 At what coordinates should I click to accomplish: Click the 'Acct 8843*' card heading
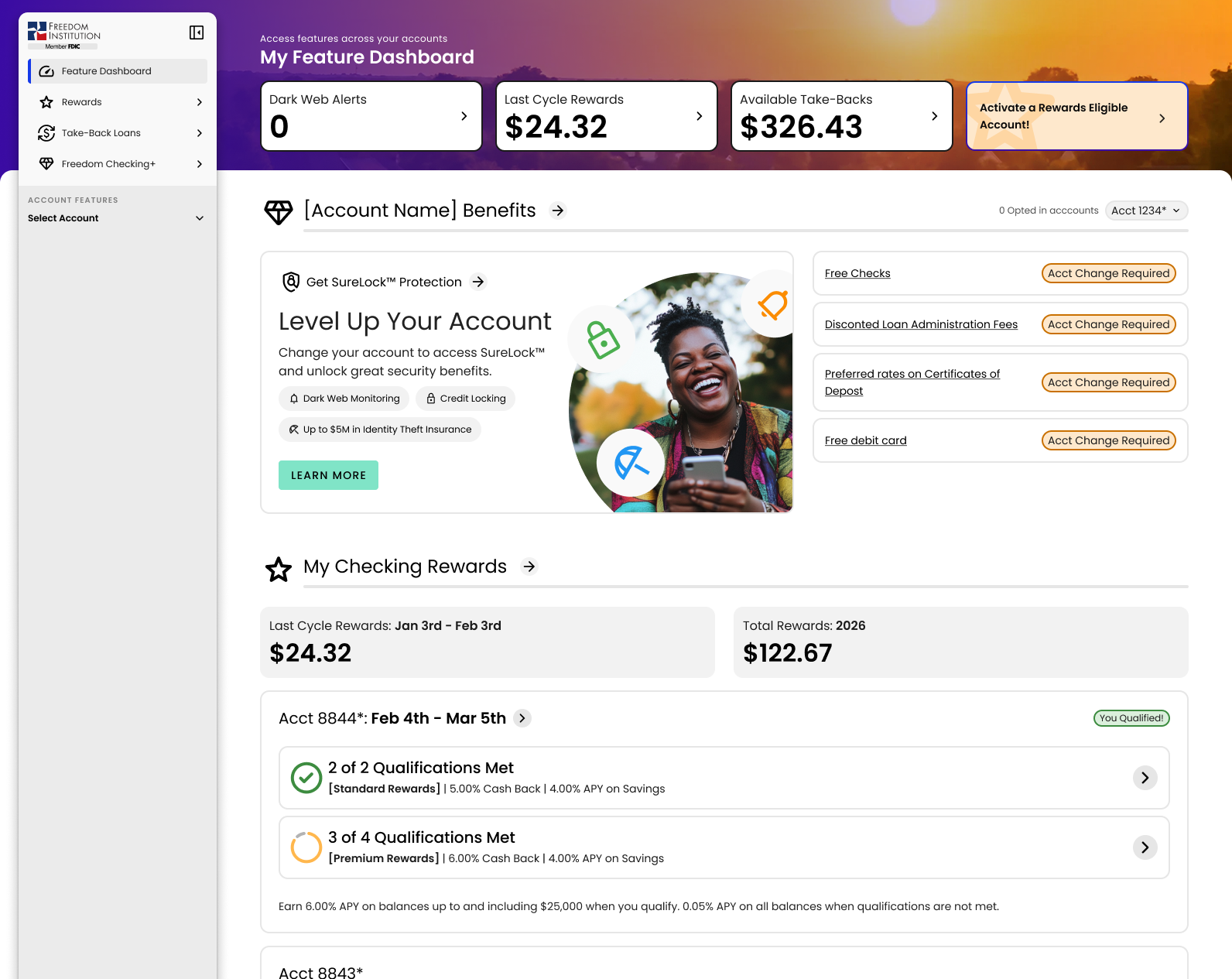click(321, 972)
